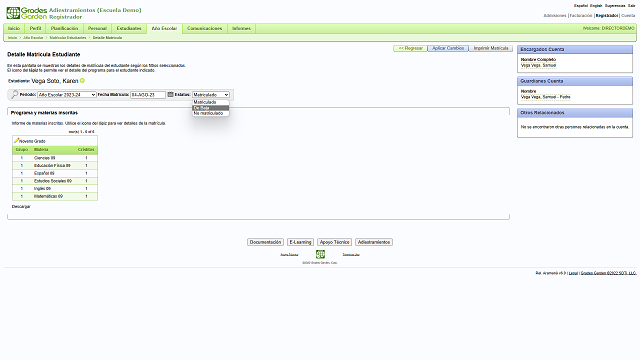
Task: Click the 'Español 09' row
Action: (x=55, y=173)
